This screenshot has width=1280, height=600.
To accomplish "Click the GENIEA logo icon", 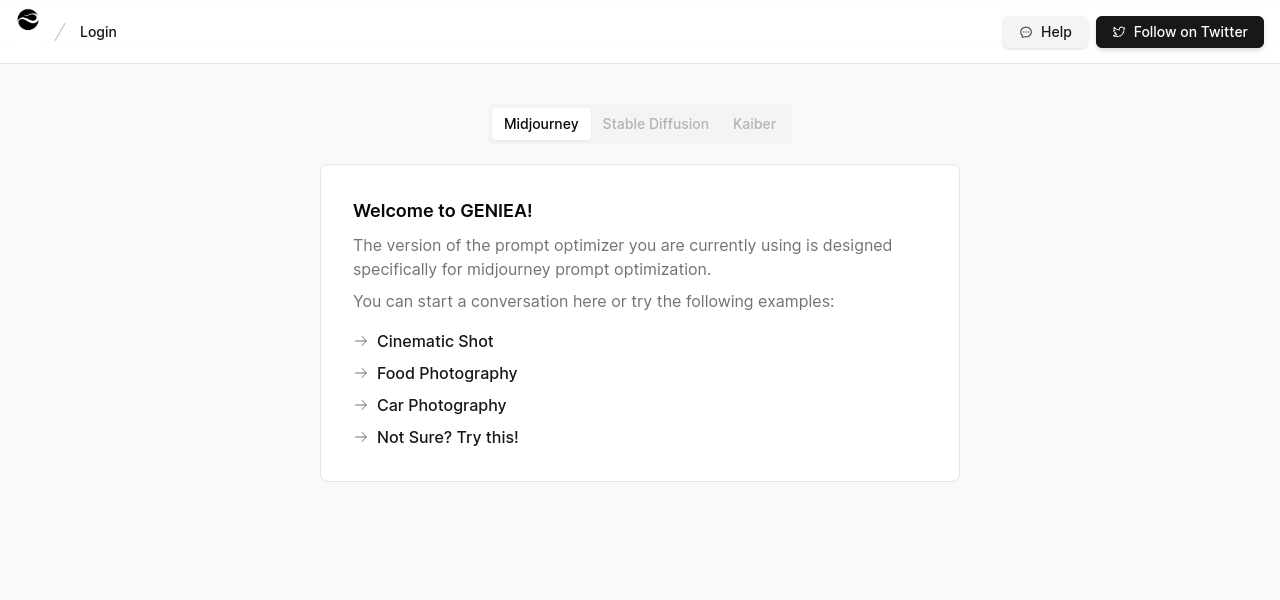I will pyautogui.click(x=28, y=20).
